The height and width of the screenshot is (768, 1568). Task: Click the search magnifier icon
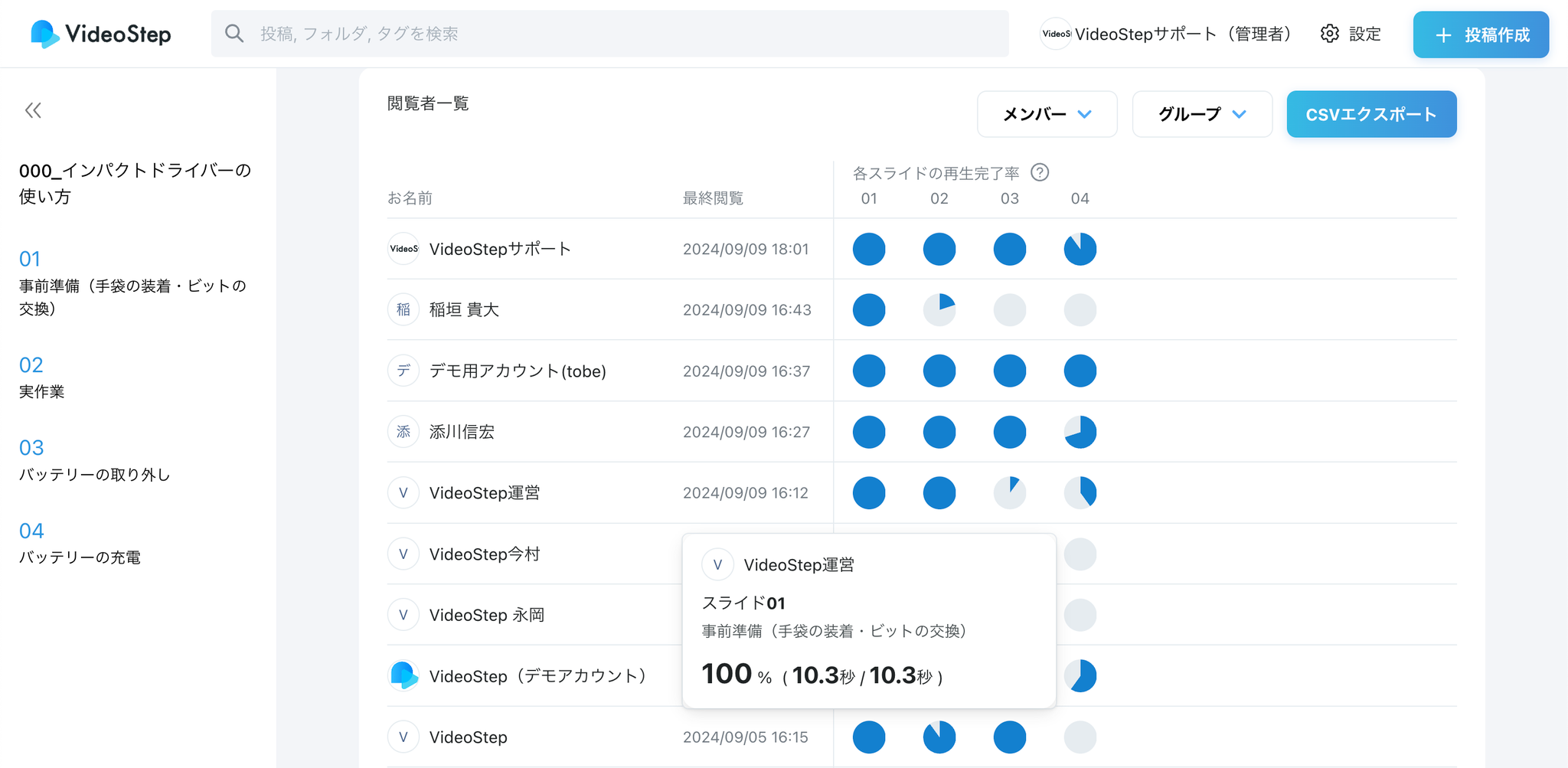click(234, 34)
